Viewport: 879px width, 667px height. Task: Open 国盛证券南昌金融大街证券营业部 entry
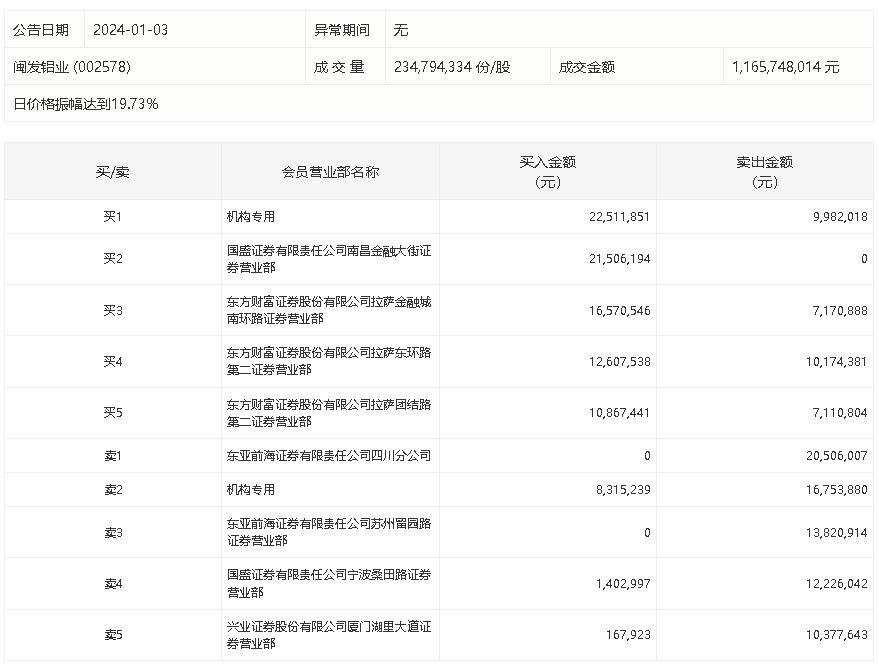[x=328, y=259]
